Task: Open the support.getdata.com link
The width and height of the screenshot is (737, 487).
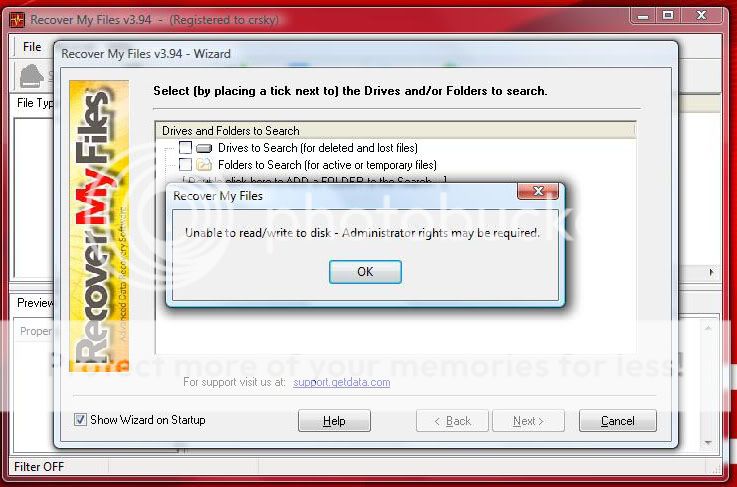Action: [x=342, y=382]
